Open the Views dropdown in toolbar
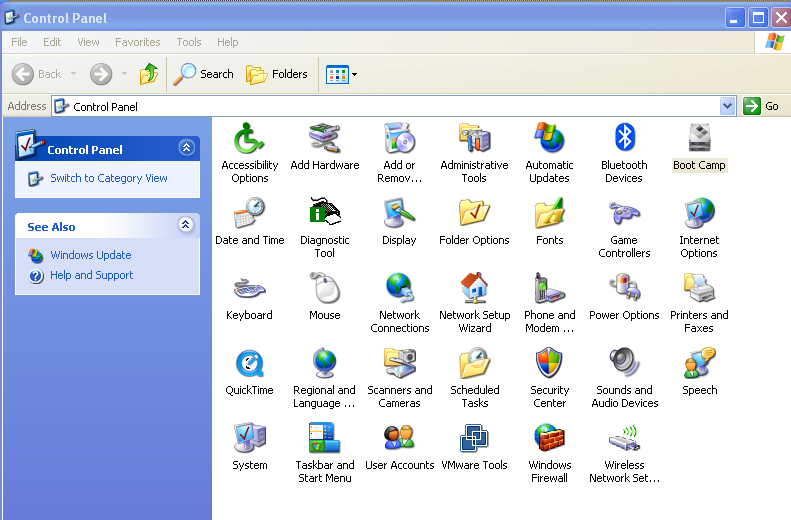This screenshot has height=520, width=791. [x=341, y=74]
